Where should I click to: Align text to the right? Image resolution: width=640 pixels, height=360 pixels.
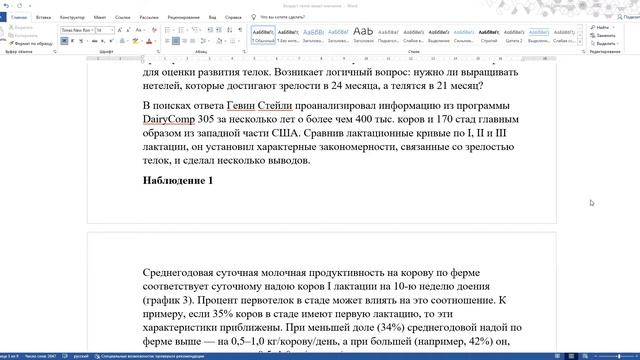coord(184,41)
